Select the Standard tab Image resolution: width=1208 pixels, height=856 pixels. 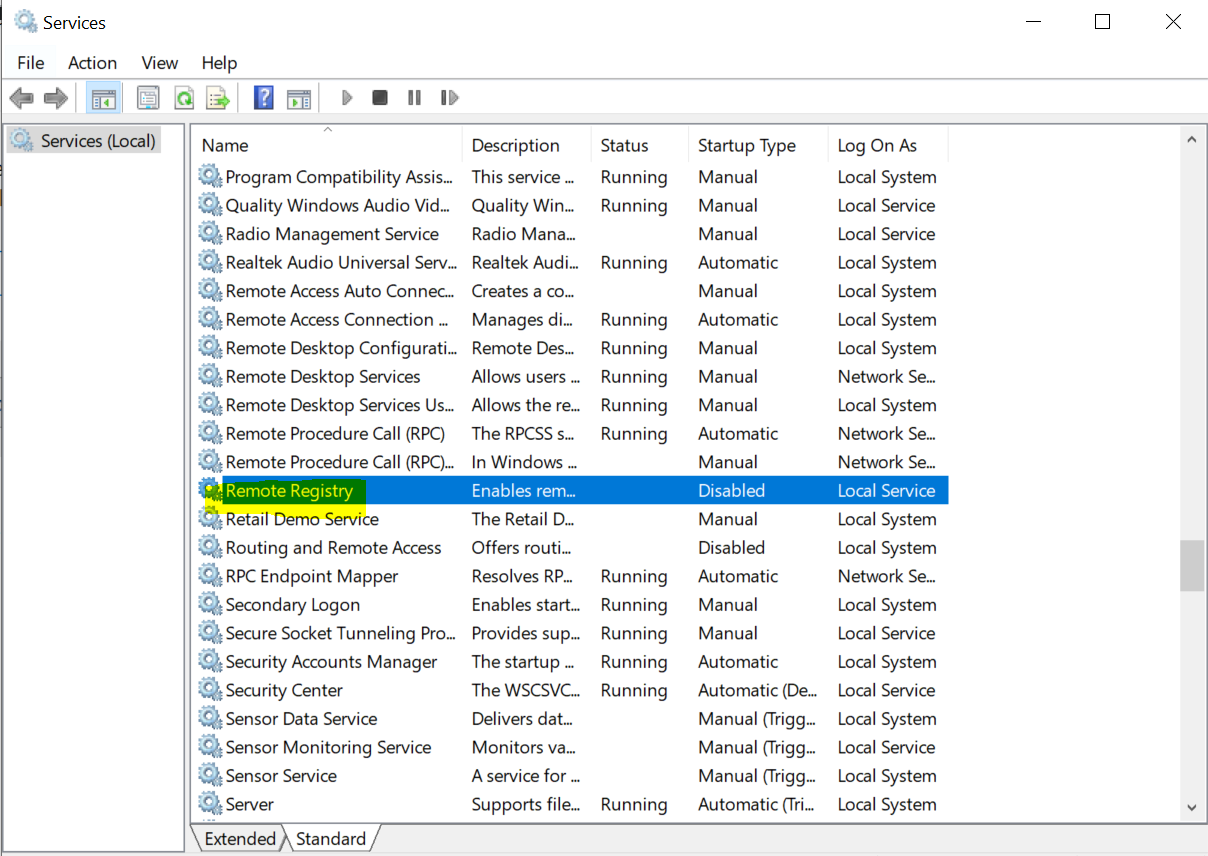pos(331,839)
